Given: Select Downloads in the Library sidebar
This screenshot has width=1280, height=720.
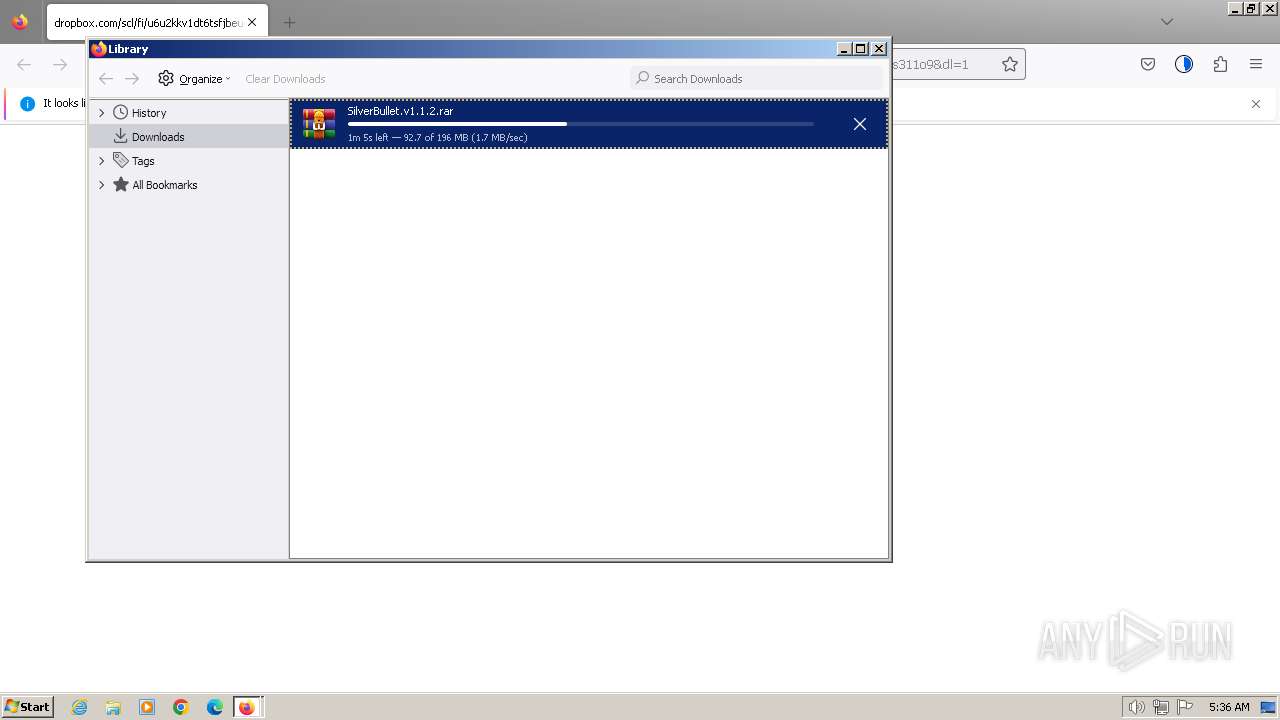Looking at the screenshot, I should [x=158, y=137].
